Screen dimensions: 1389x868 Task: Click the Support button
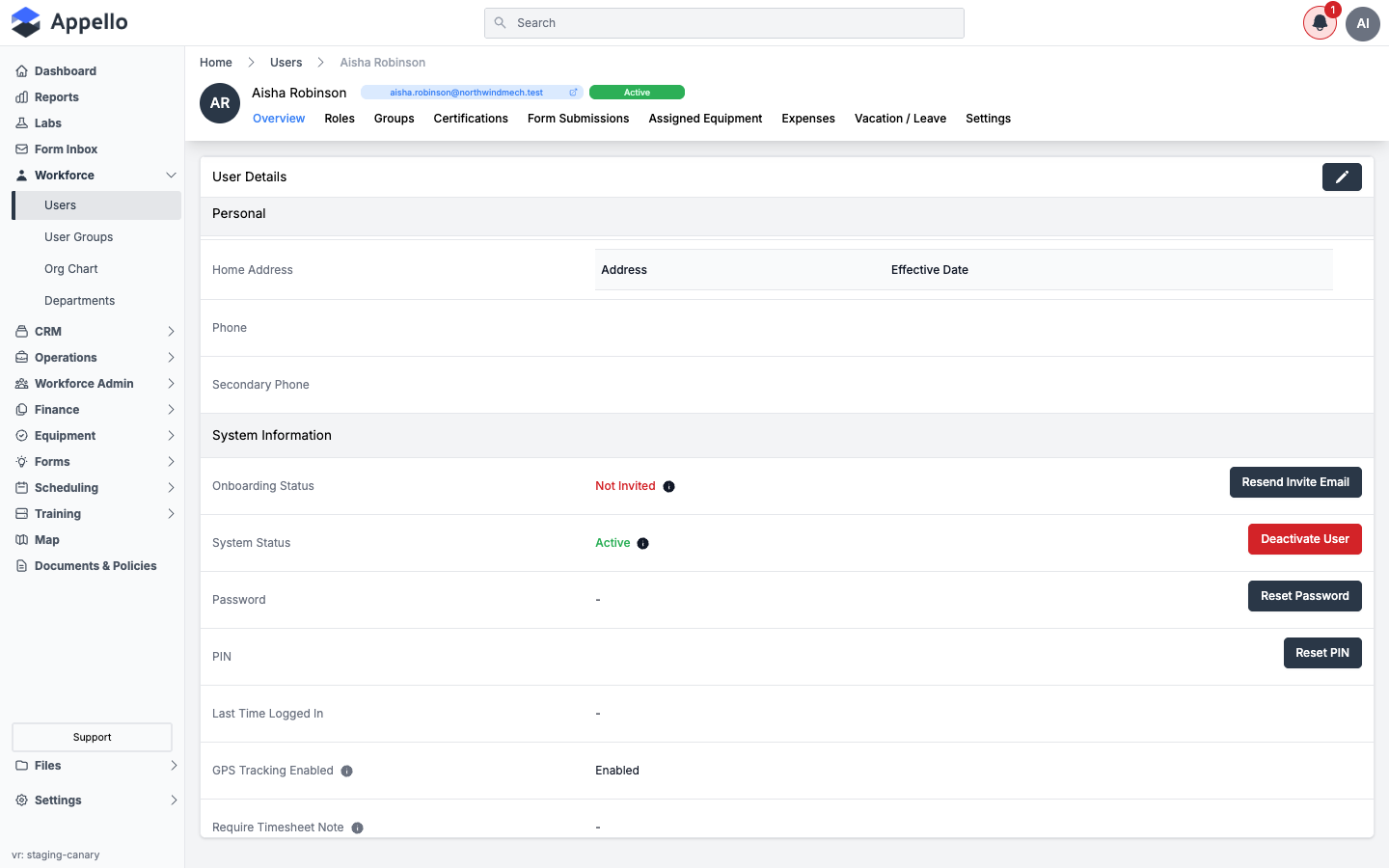[x=92, y=737]
